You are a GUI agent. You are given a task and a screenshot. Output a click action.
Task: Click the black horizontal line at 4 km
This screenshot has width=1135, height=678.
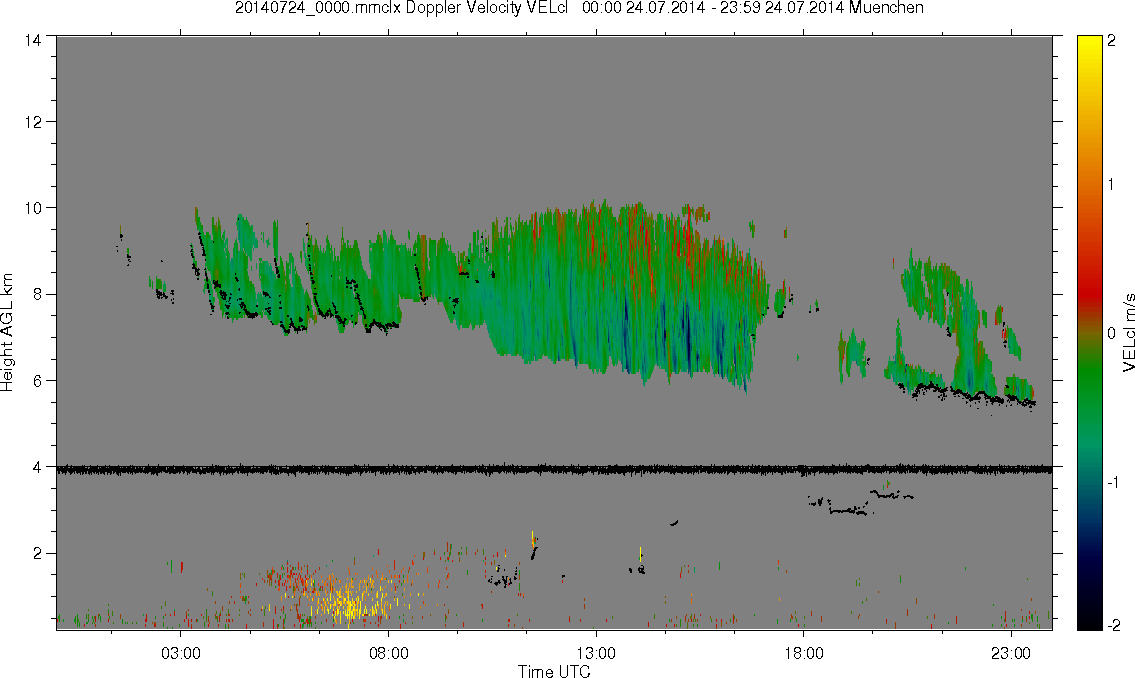(554, 470)
